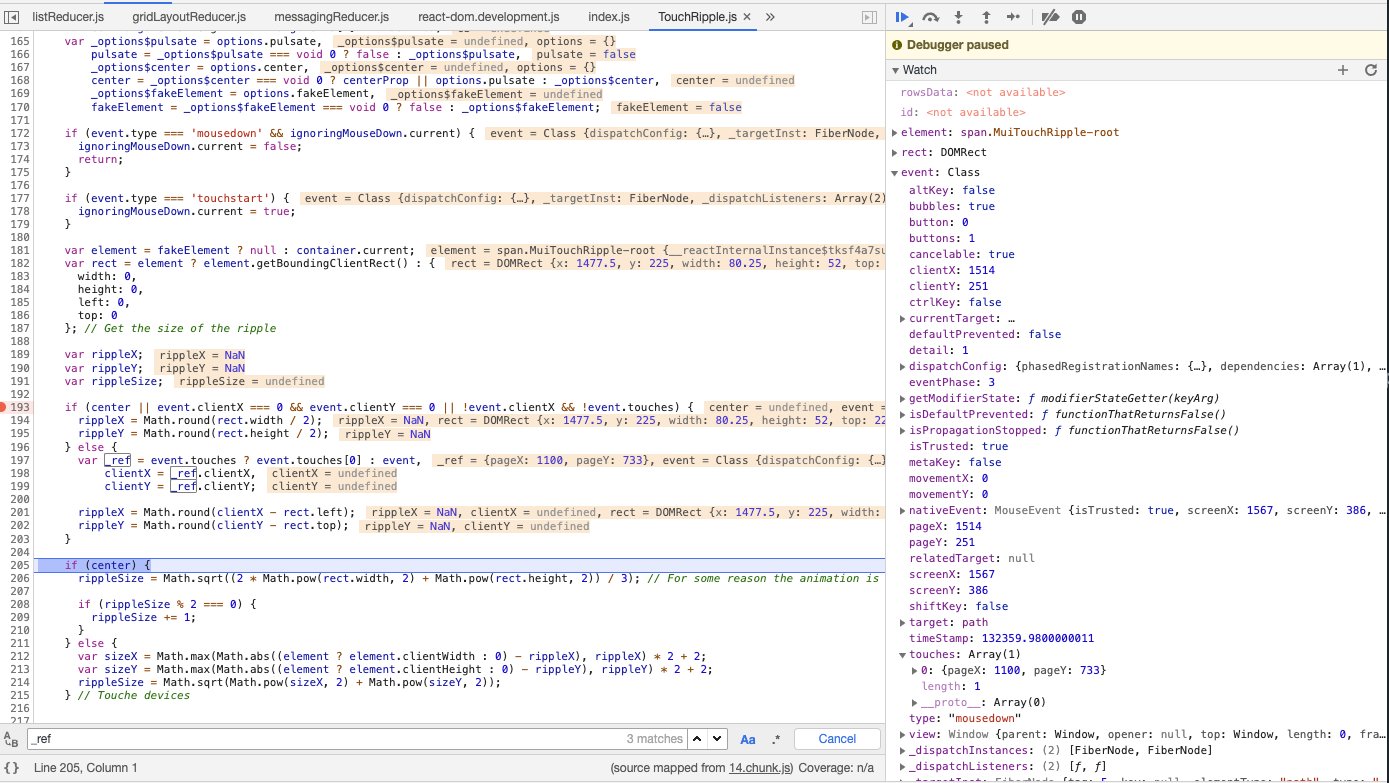1389x783 pixels.
Task: Click '// Get the size of the ripple' comment
Action: pos(182,328)
